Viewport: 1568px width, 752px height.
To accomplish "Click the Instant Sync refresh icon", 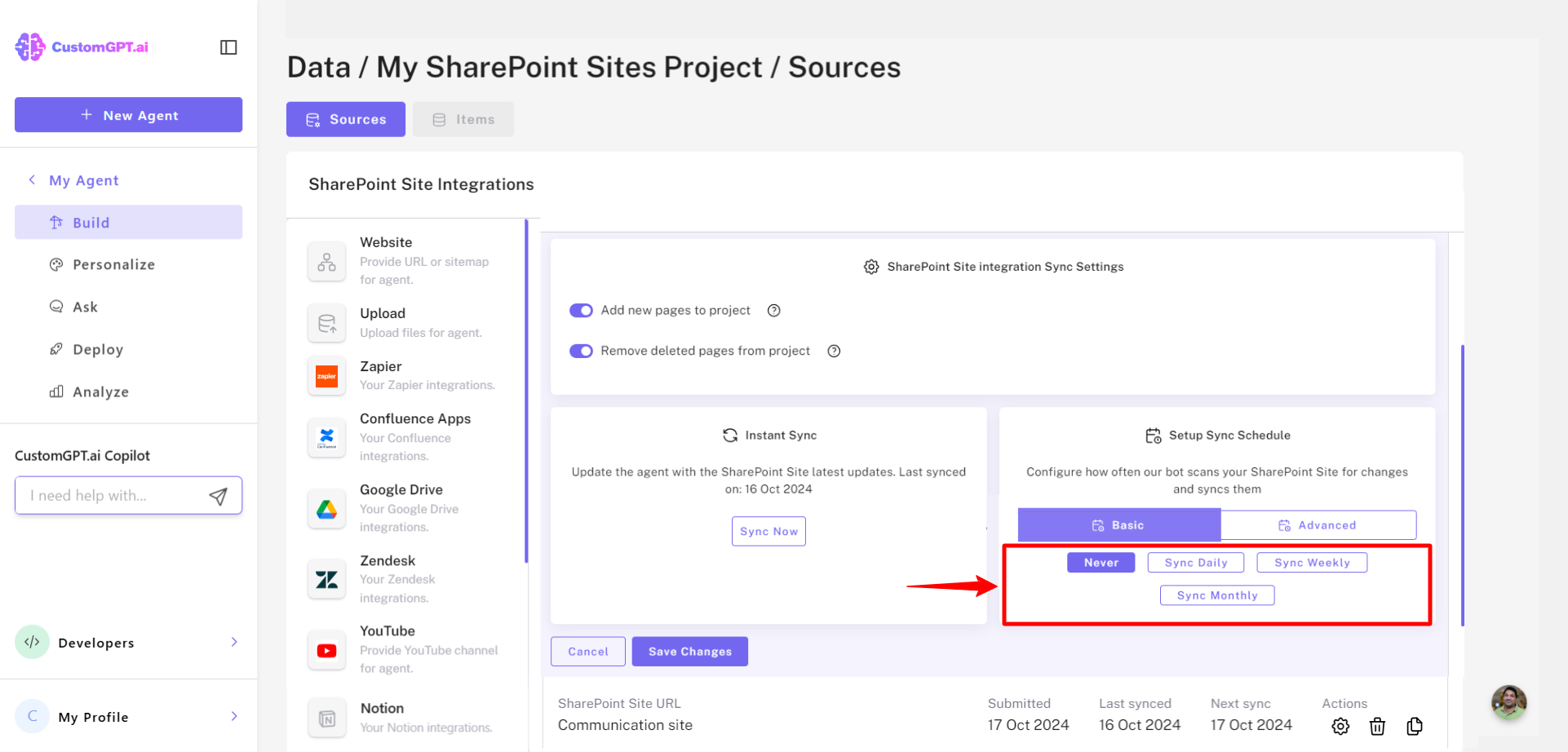I will click(730, 436).
